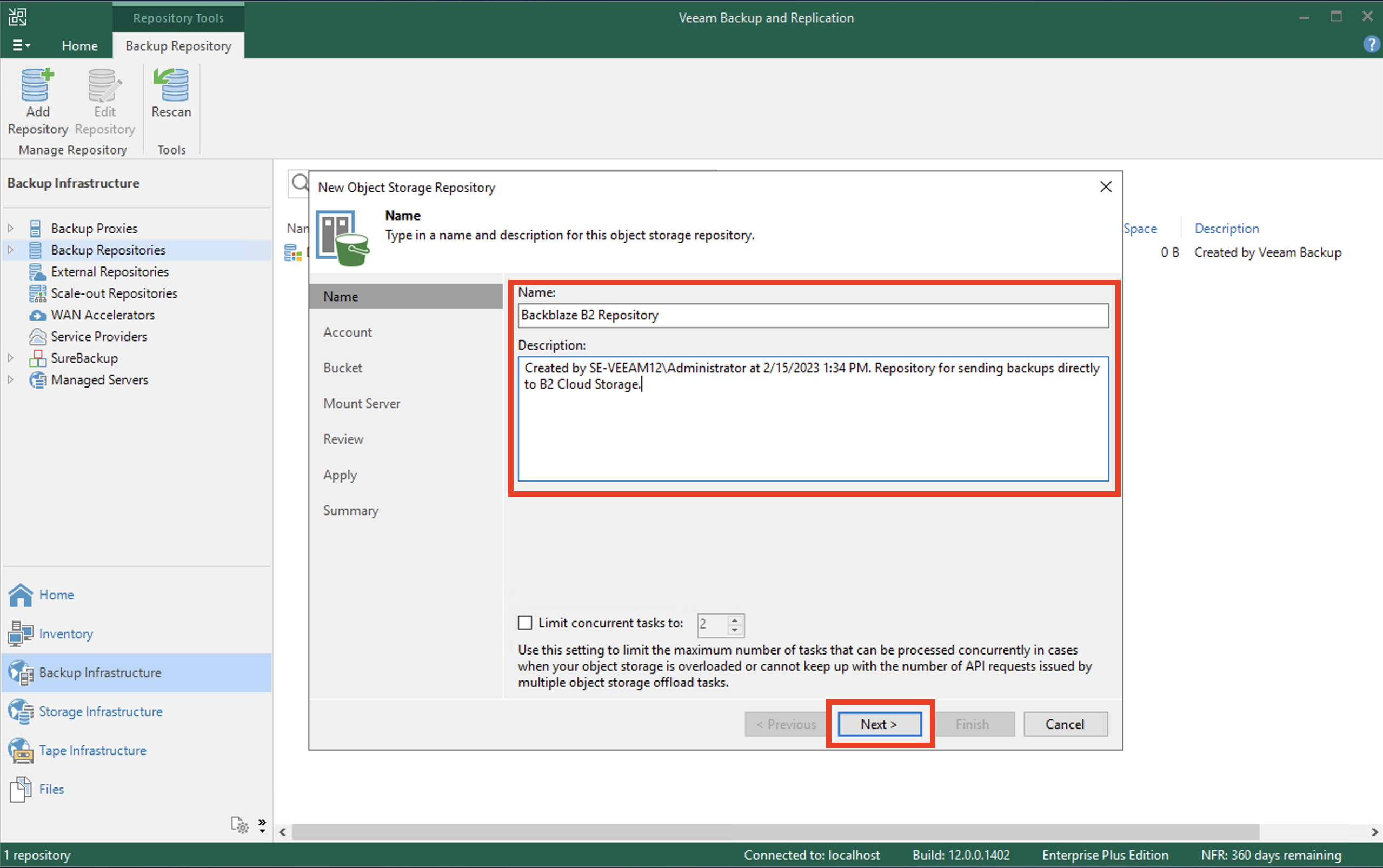
Task: Click the Rescan tool icon
Action: click(x=171, y=85)
